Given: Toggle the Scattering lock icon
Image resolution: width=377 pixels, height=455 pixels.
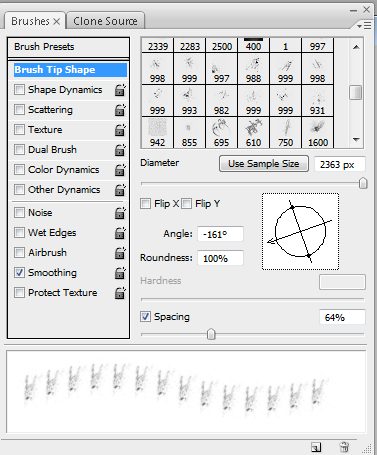Looking at the screenshot, I should click(120, 110).
